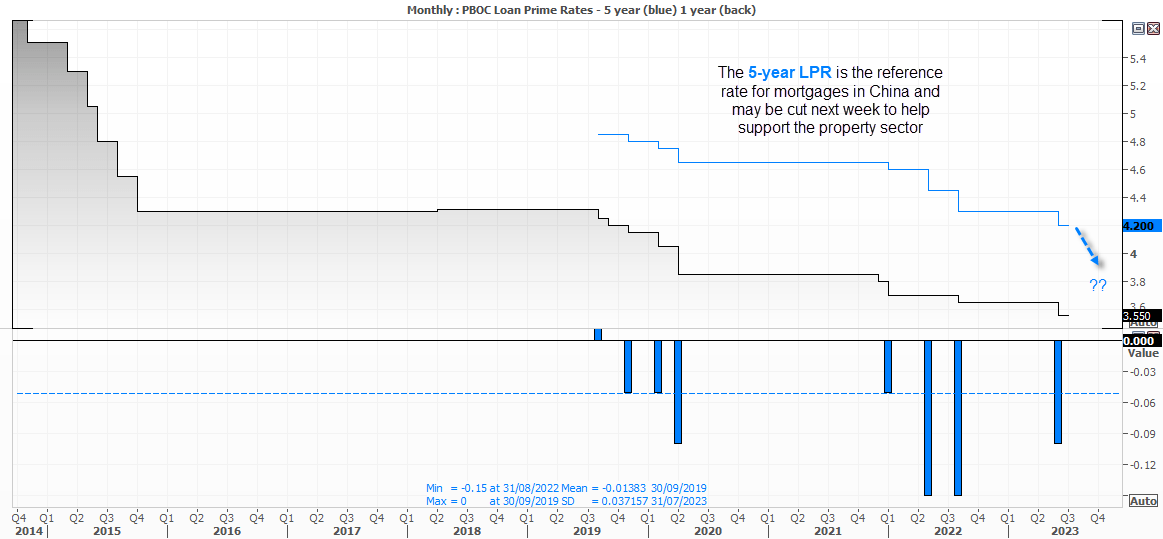
Task: Click the 2020 year label
Action: coord(708,532)
